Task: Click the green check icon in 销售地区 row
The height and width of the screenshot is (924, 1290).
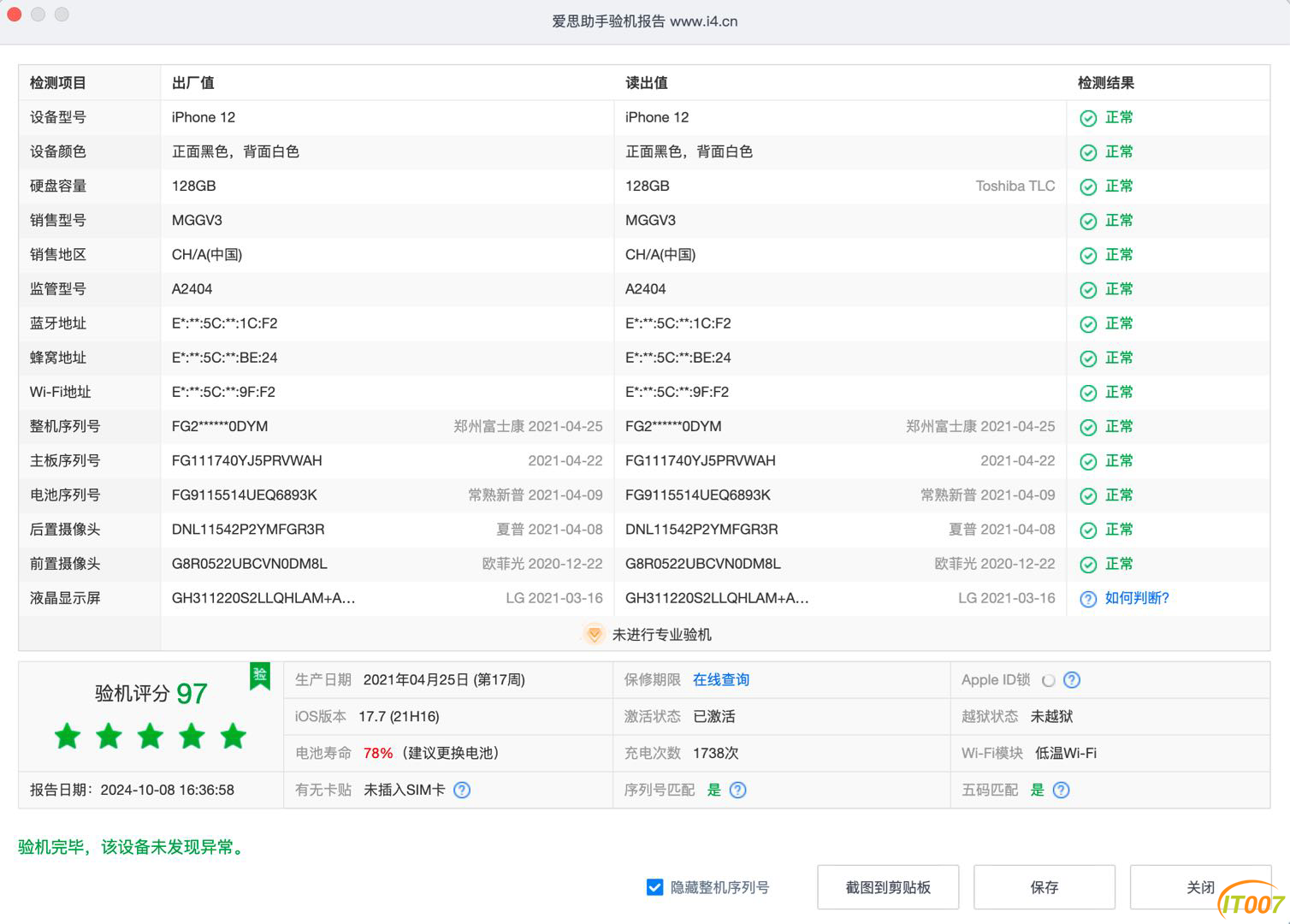Action: click(x=1088, y=255)
